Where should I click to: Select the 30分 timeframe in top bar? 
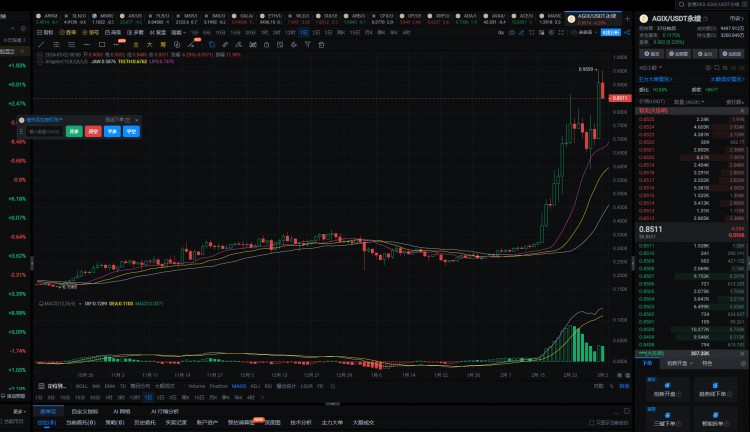(250, 33)
